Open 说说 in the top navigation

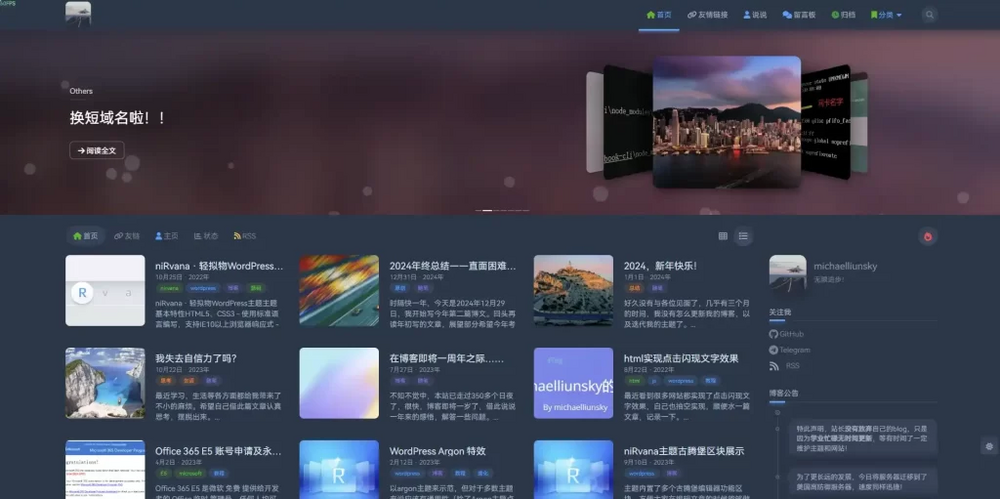pyautogui.click(x=755, y=15)
